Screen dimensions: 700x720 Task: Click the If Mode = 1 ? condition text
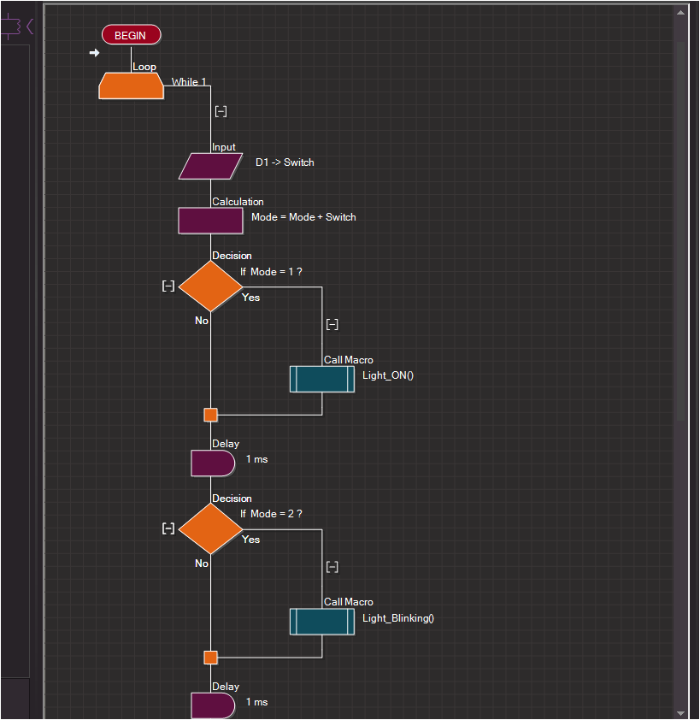tap(271, 271)
